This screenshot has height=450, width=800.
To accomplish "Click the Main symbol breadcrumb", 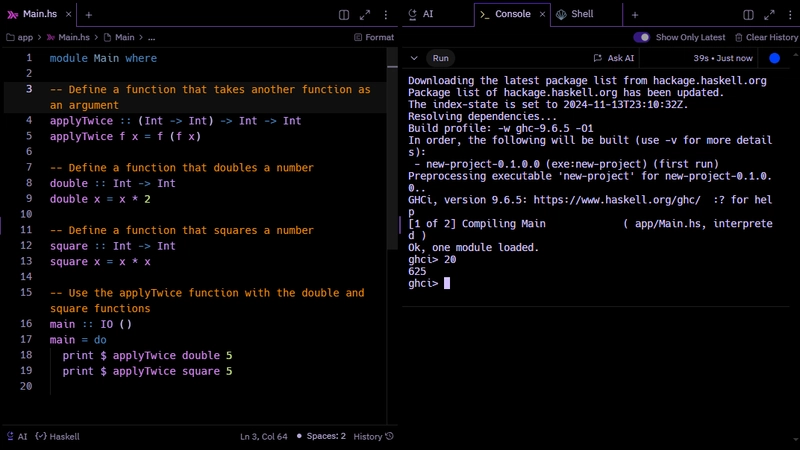I will (119, 37).
